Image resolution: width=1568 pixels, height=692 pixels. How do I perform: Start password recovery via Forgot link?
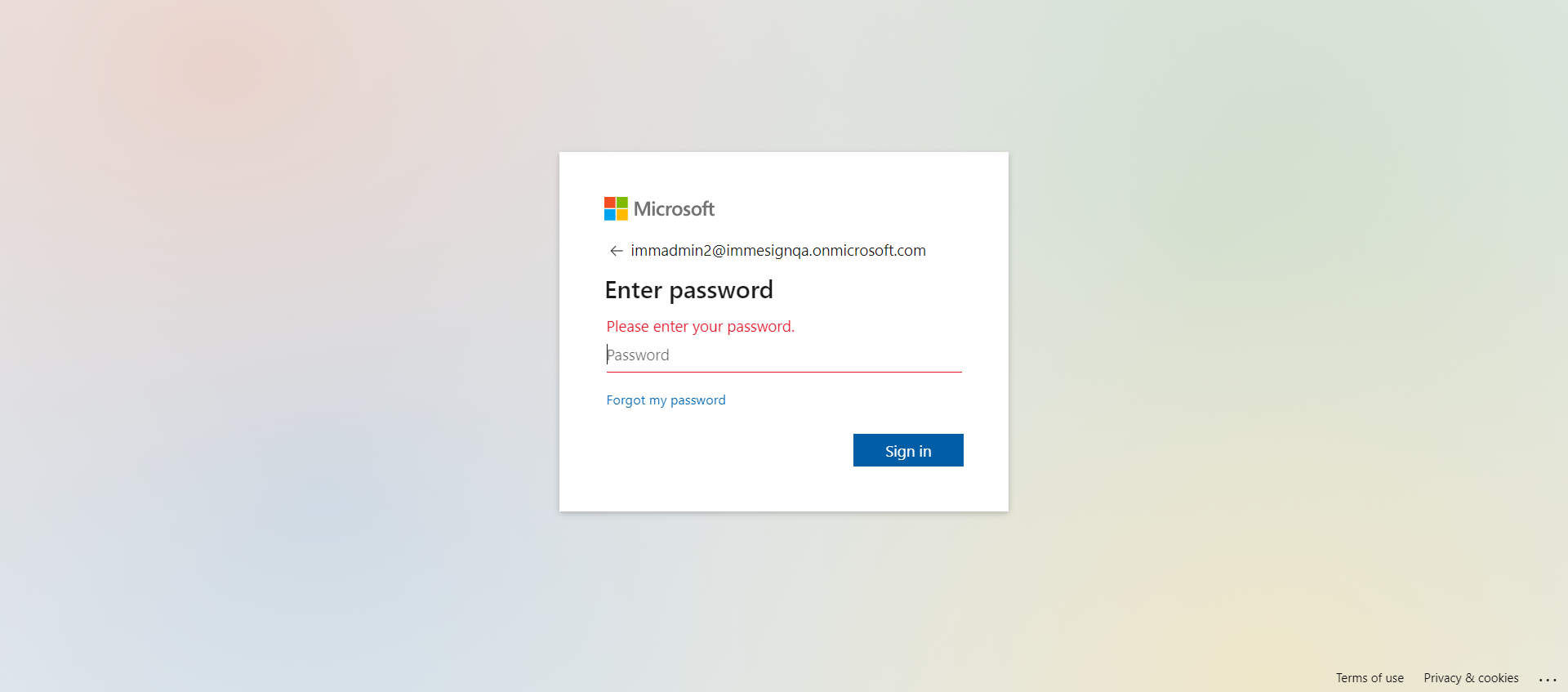click(666, 400)
